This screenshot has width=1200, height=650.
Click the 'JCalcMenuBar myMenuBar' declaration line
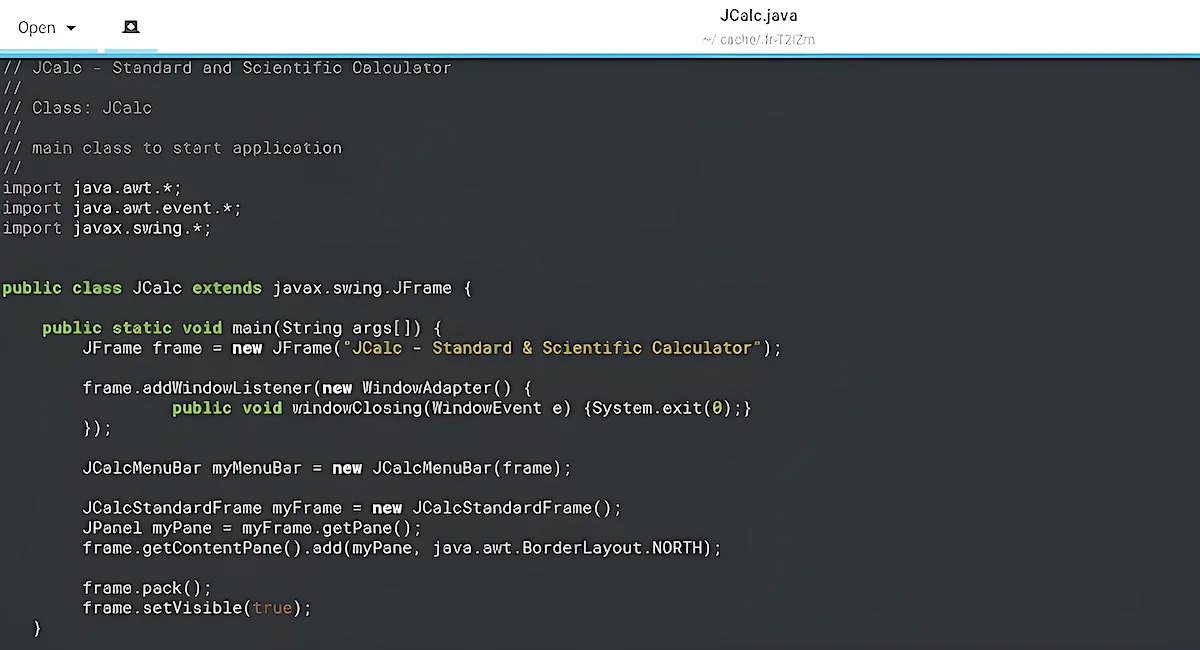327,468
